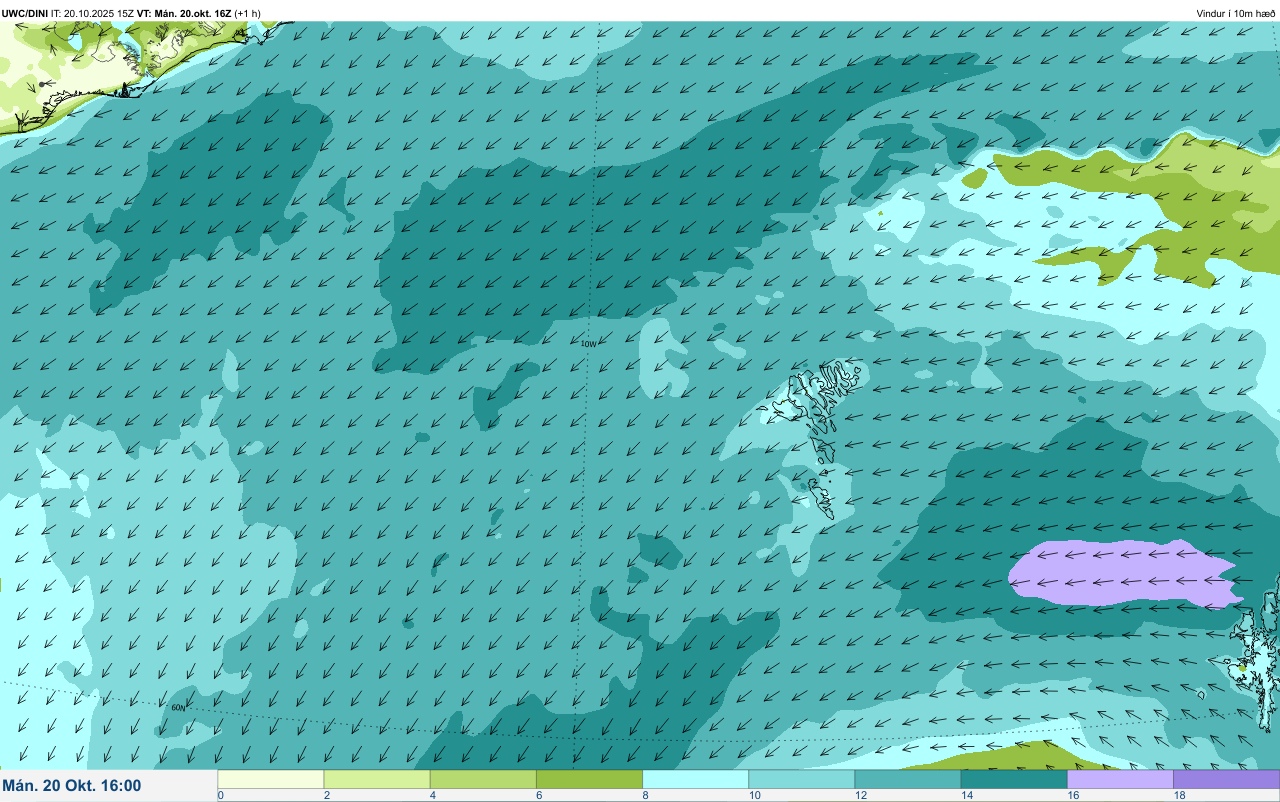Click the '4' legend scale number
The image size is (1280, 802).
(x=433, y=795)
